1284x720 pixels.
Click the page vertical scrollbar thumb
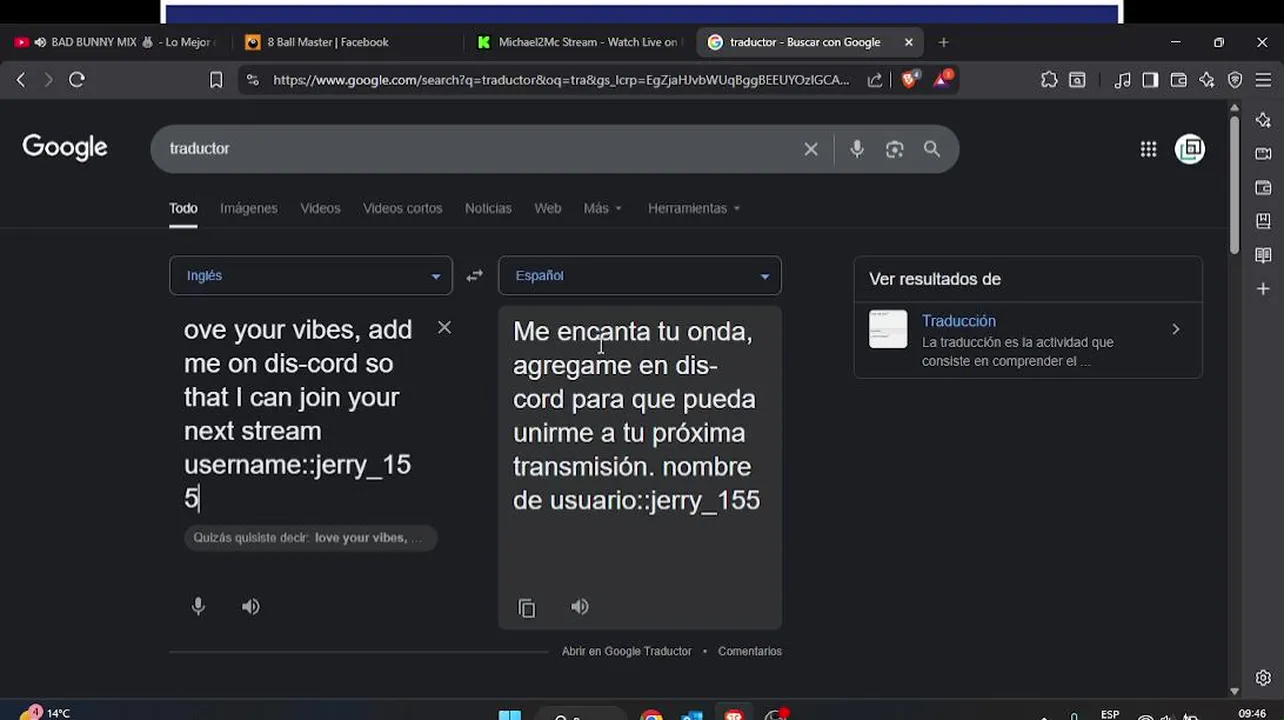coord(1234,184)
